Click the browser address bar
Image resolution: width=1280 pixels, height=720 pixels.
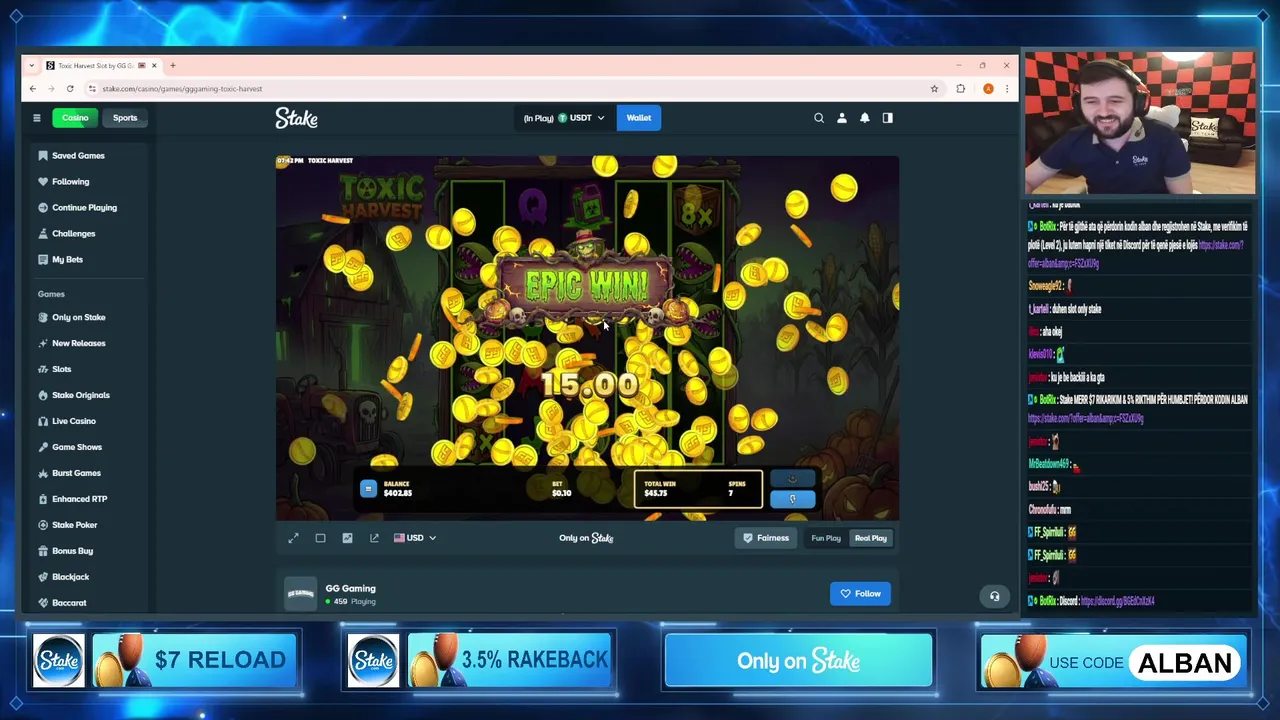[510, 89]
